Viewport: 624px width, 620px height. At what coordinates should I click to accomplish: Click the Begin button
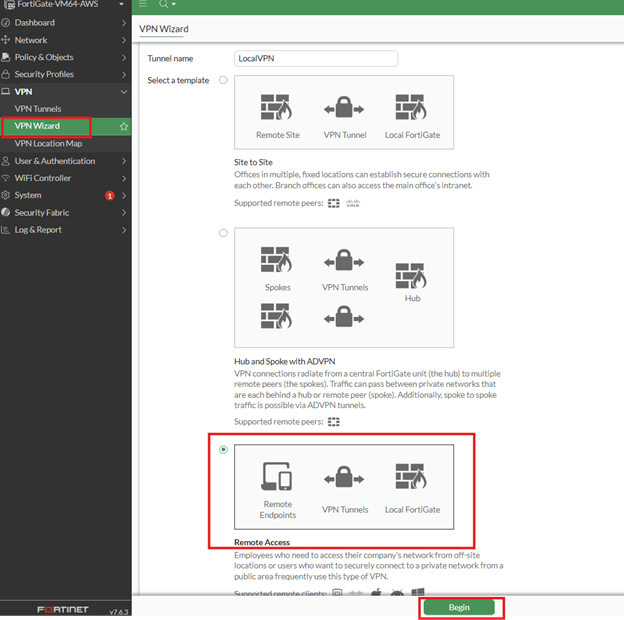pyautogui.click(x=459, y=607)
